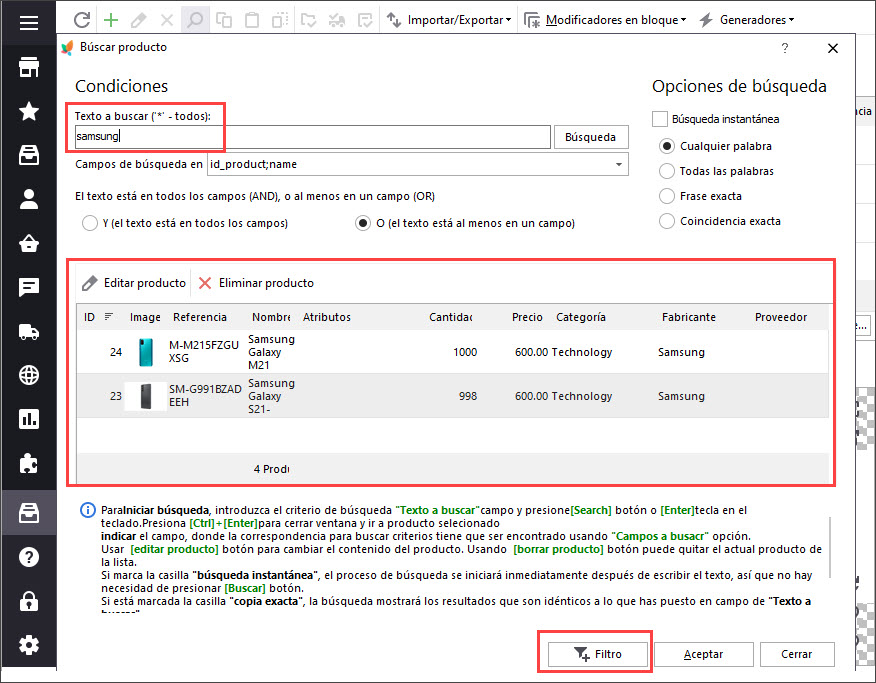Click the help text scrollbar
This screenshot has height=683, width=876.
click(830, 547)
